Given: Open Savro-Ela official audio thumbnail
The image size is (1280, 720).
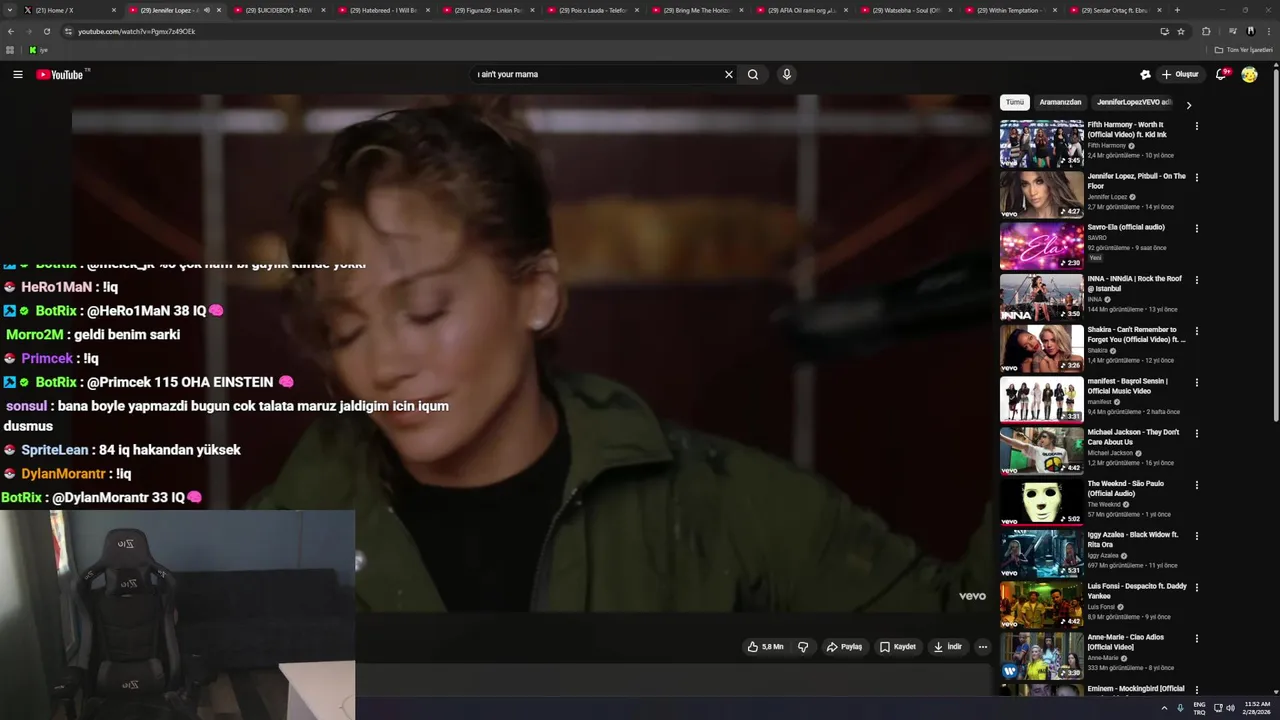Looking at the screenshot, I should [1042, 245].
